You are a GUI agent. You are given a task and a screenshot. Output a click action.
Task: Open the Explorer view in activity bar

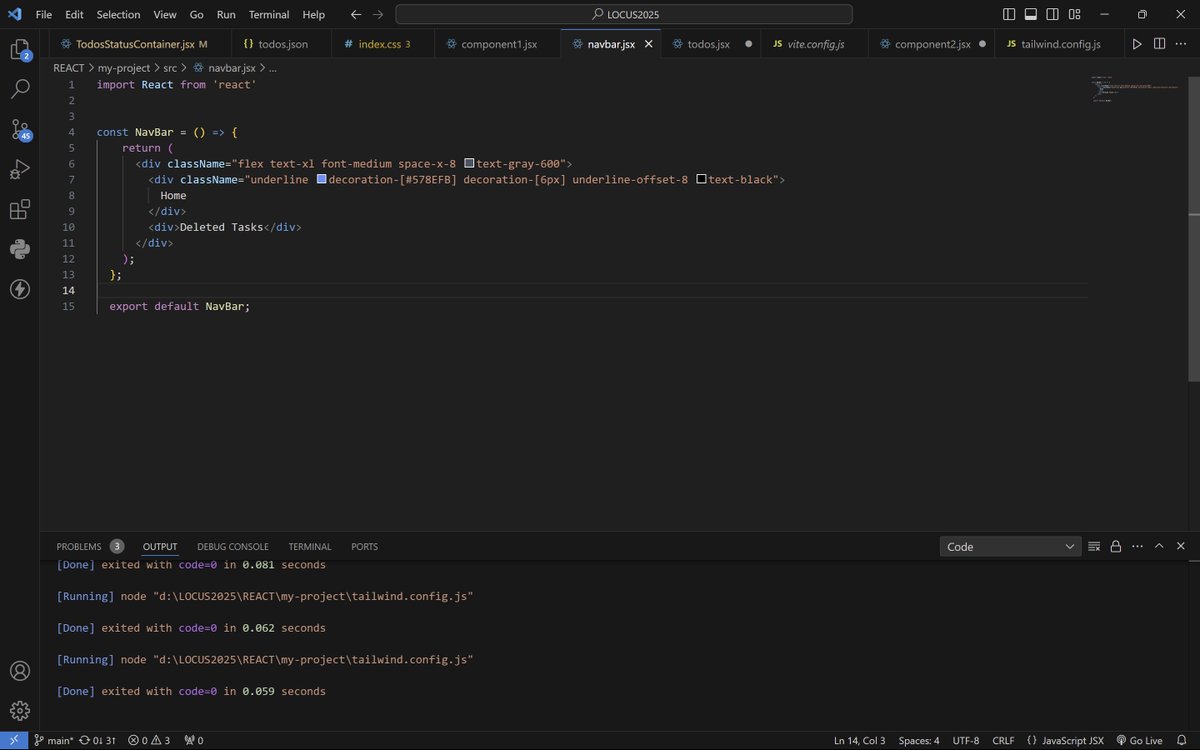[19, 49]
